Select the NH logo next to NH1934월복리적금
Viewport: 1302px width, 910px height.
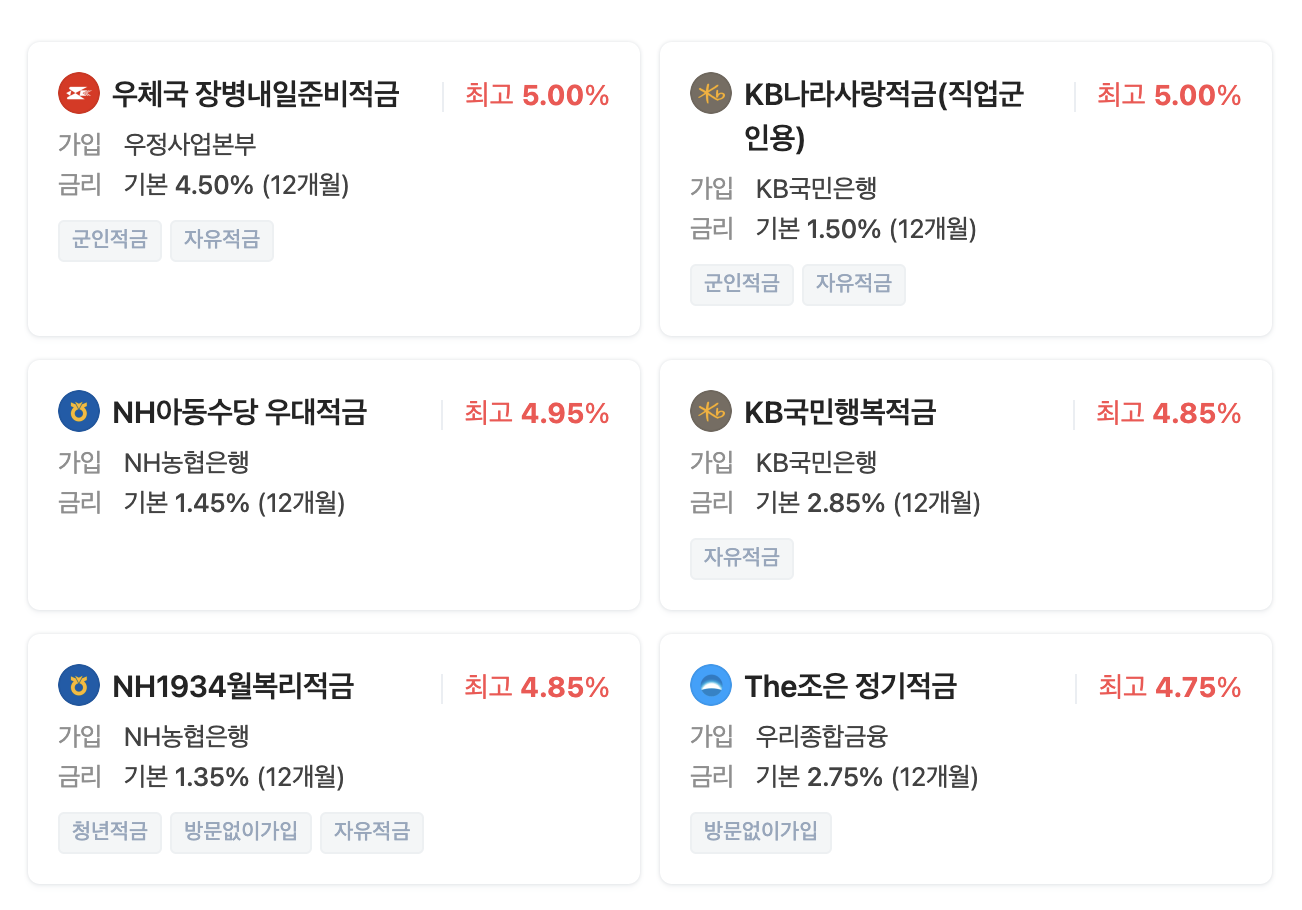[79, 687]
